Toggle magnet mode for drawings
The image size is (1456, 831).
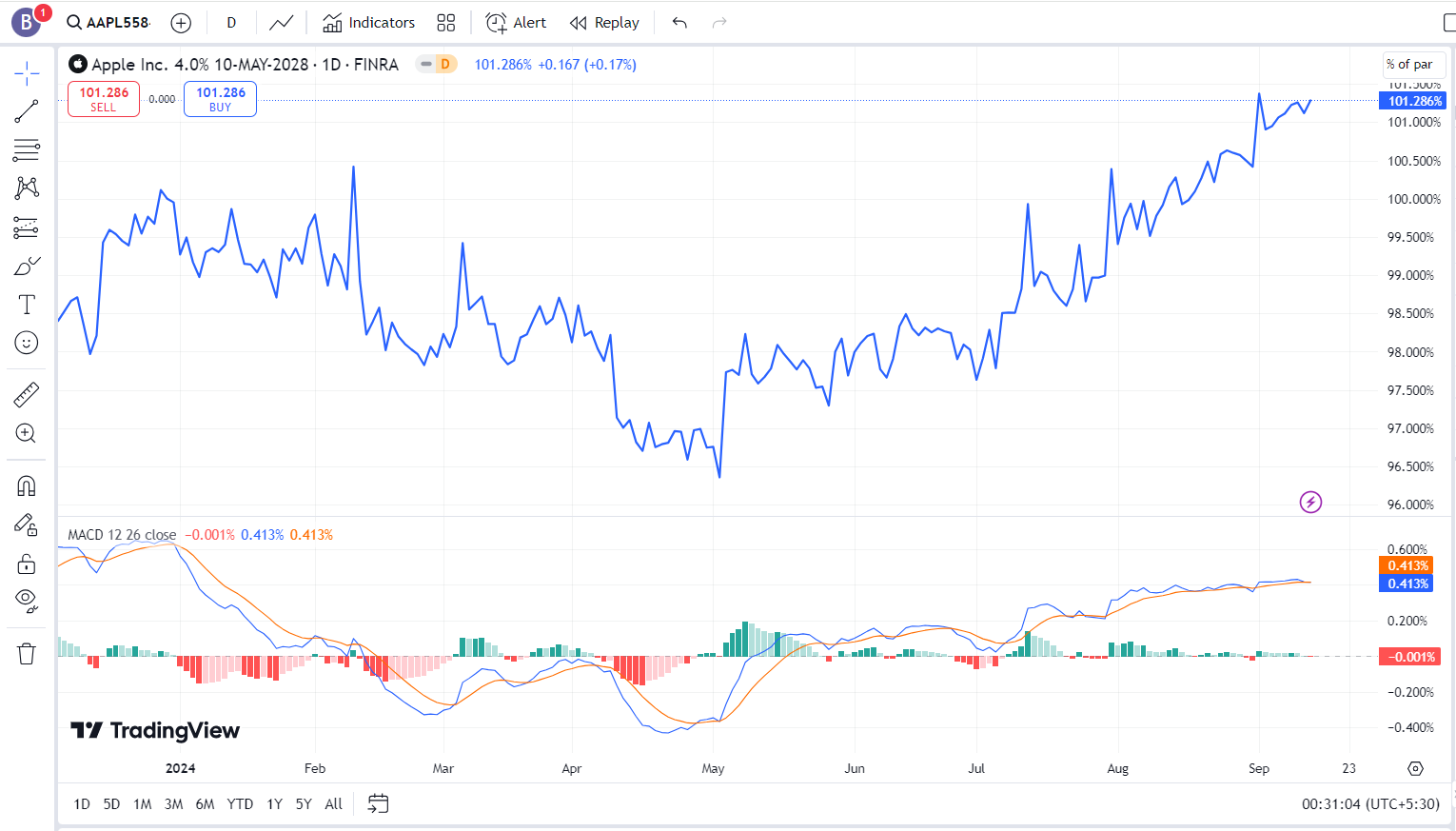(x=27, y=485)
